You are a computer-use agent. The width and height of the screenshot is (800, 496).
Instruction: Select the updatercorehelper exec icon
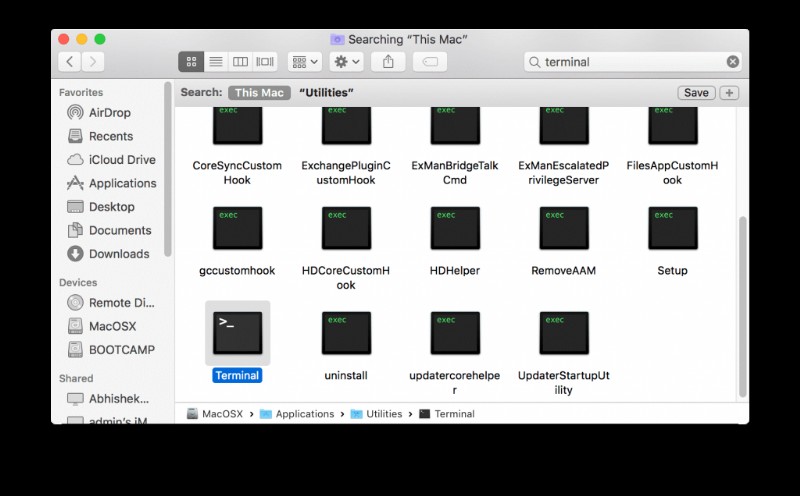[x=455, y=333]
